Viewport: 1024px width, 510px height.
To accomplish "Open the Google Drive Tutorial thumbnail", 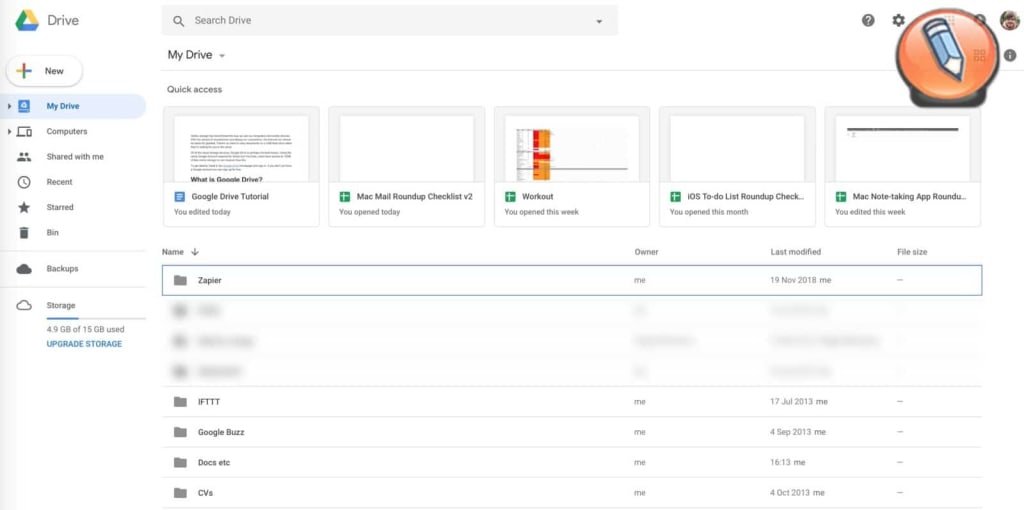I will 241,149.
